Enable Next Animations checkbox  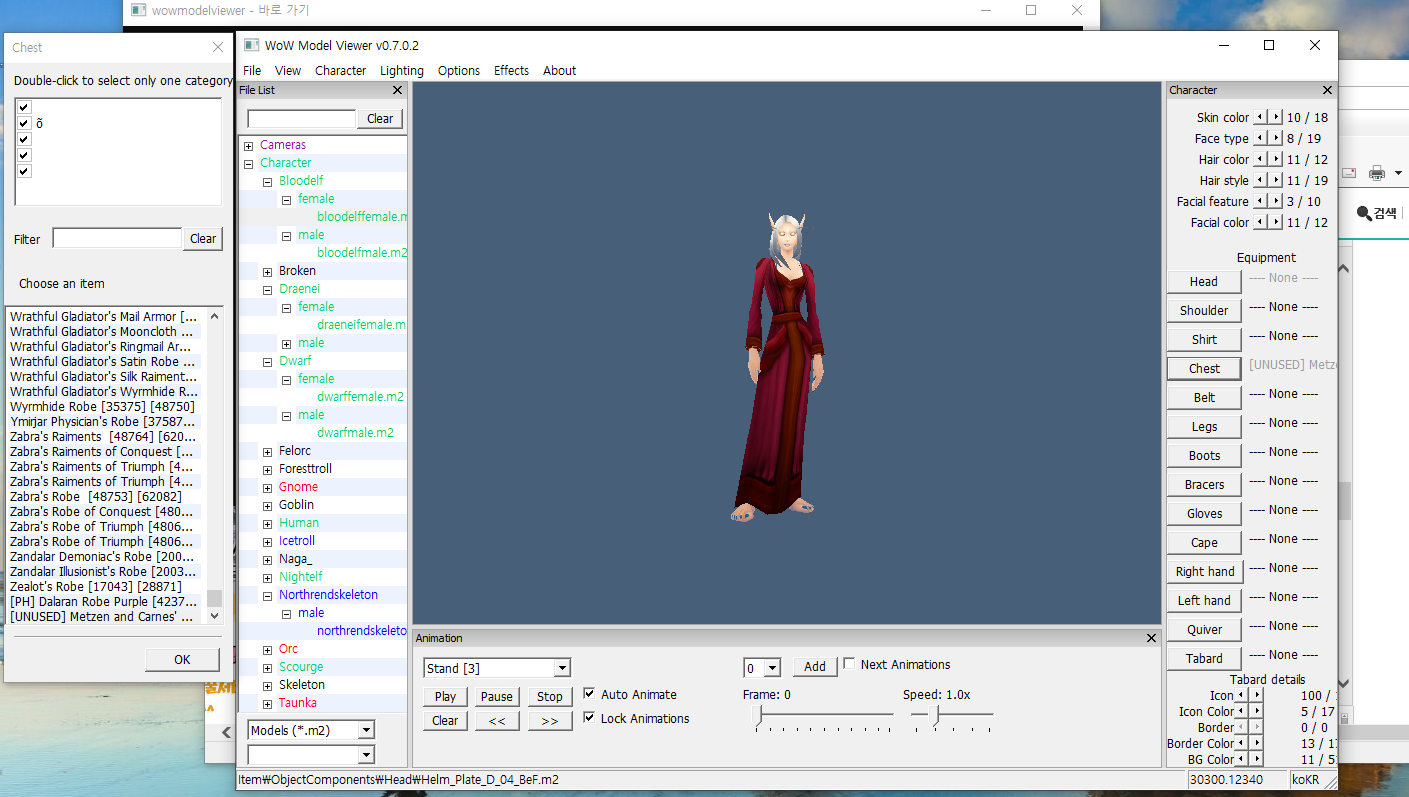click(x=849, y=664)
